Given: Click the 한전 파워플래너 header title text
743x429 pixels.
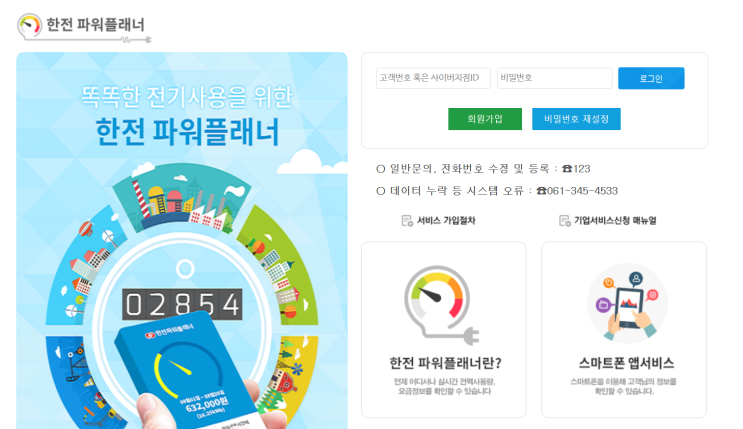Looking at the screenshot, I should (95, 24).
